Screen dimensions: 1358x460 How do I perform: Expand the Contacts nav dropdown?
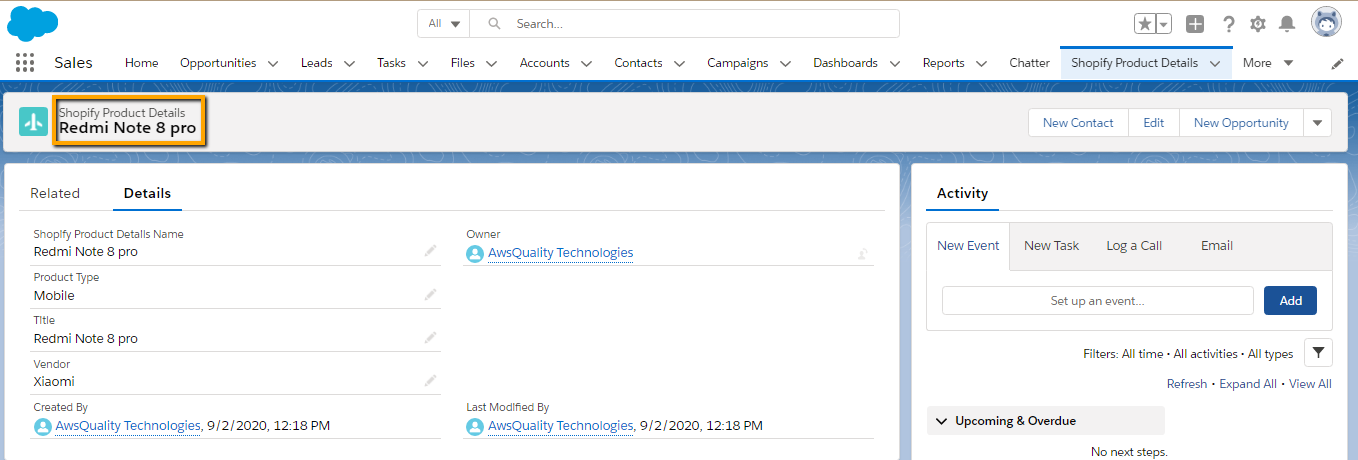679,63
